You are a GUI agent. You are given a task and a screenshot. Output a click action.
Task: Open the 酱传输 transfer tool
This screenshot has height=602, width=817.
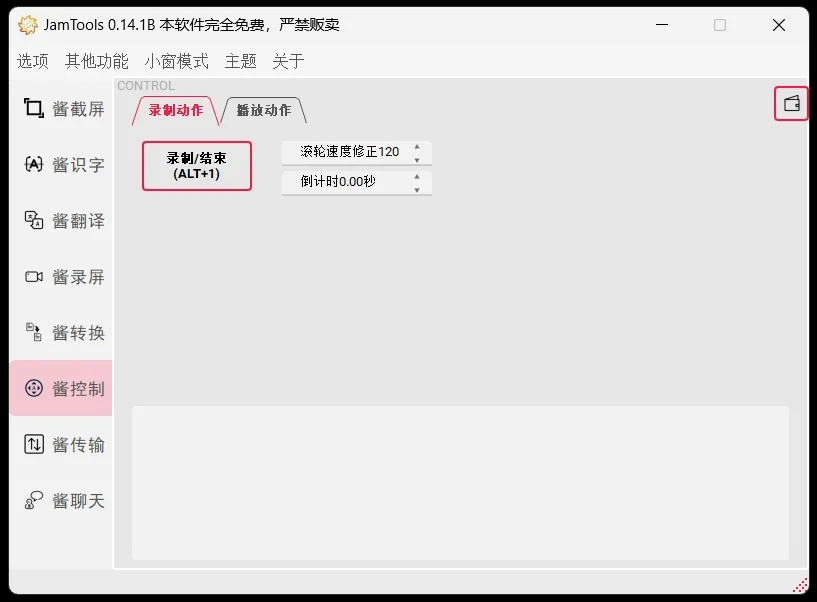pos(61,445)
